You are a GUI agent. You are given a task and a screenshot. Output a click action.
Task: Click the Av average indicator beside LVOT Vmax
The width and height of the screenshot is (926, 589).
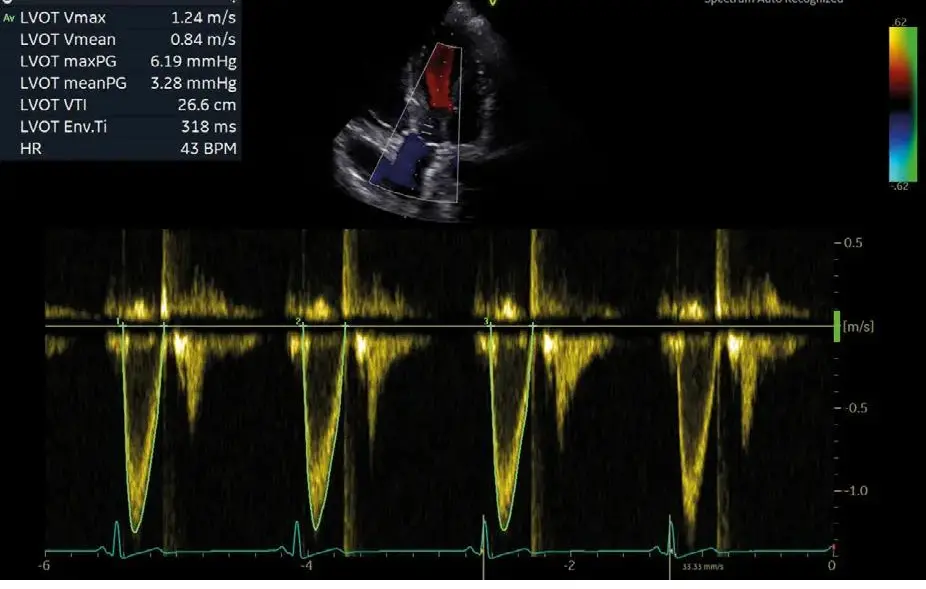coord(9,18)
